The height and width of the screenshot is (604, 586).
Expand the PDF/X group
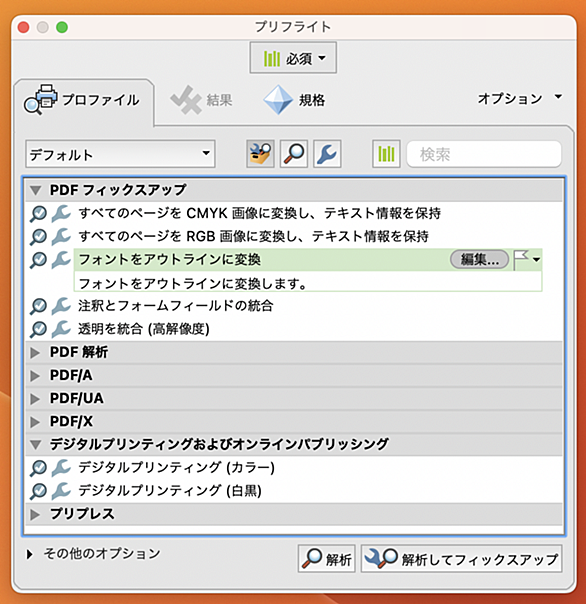coord(35,422)
